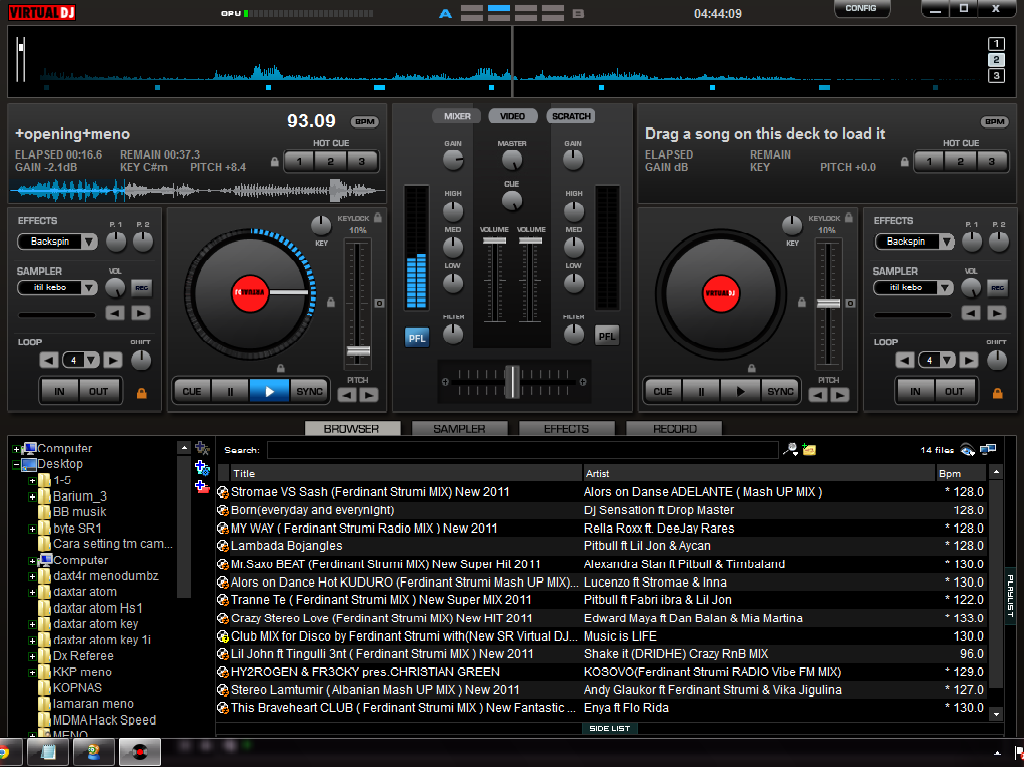Click the left deck play button
The width and height of the screenshot is (1024, 768).
tap(269, 391)
